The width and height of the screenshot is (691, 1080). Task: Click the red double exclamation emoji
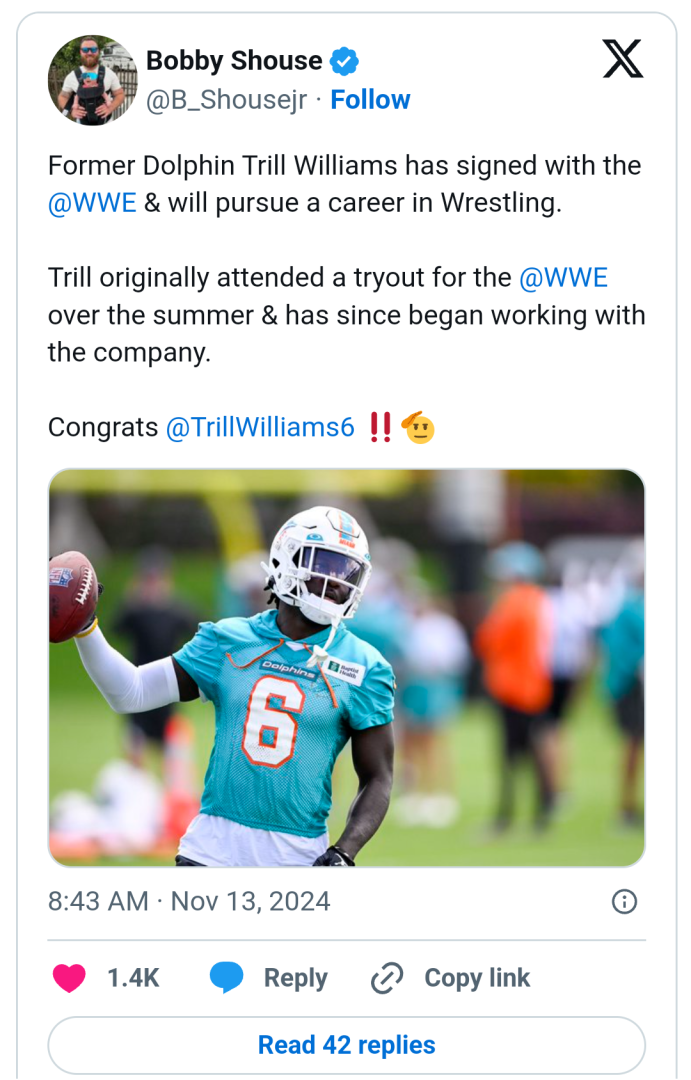[380, 428]
